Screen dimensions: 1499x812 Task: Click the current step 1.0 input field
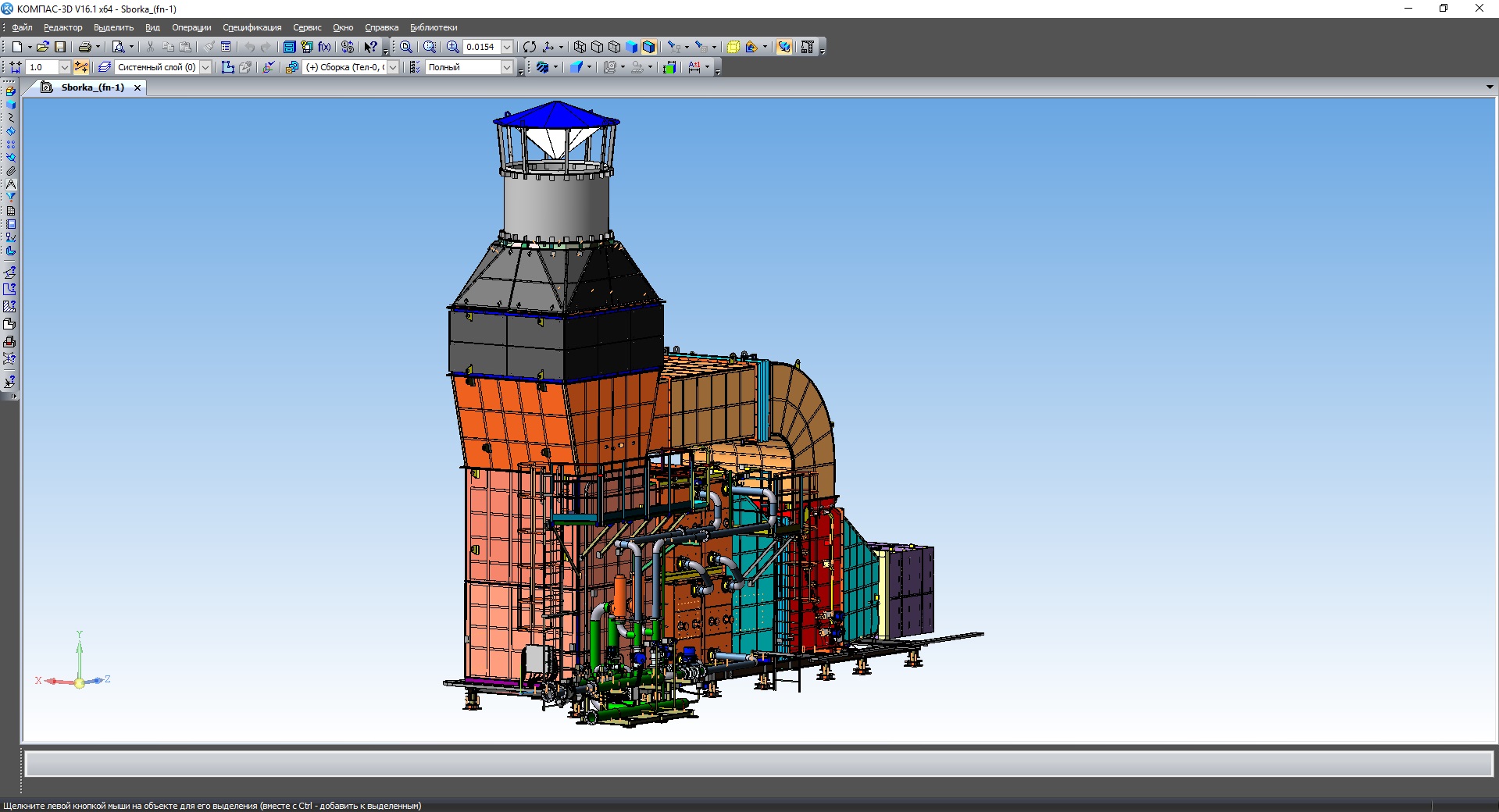pyautogui.click(x=42, y=67)
